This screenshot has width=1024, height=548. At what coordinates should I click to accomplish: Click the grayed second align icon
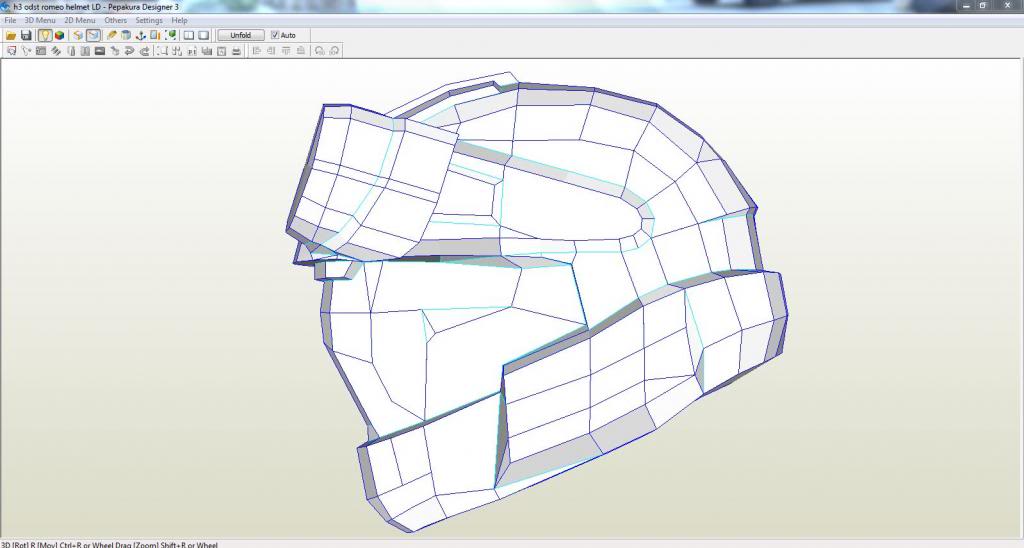coord(270,51)
